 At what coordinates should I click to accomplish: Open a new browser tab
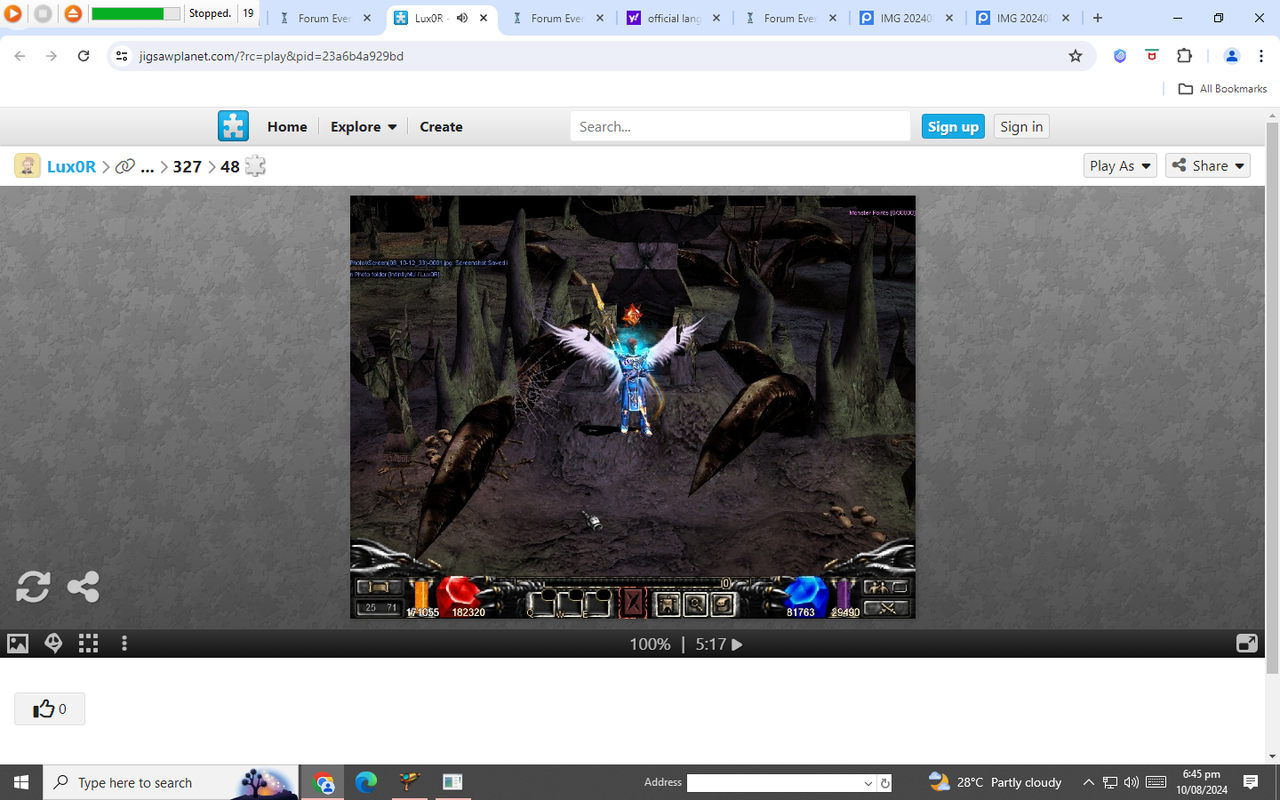pos(1098,18)
